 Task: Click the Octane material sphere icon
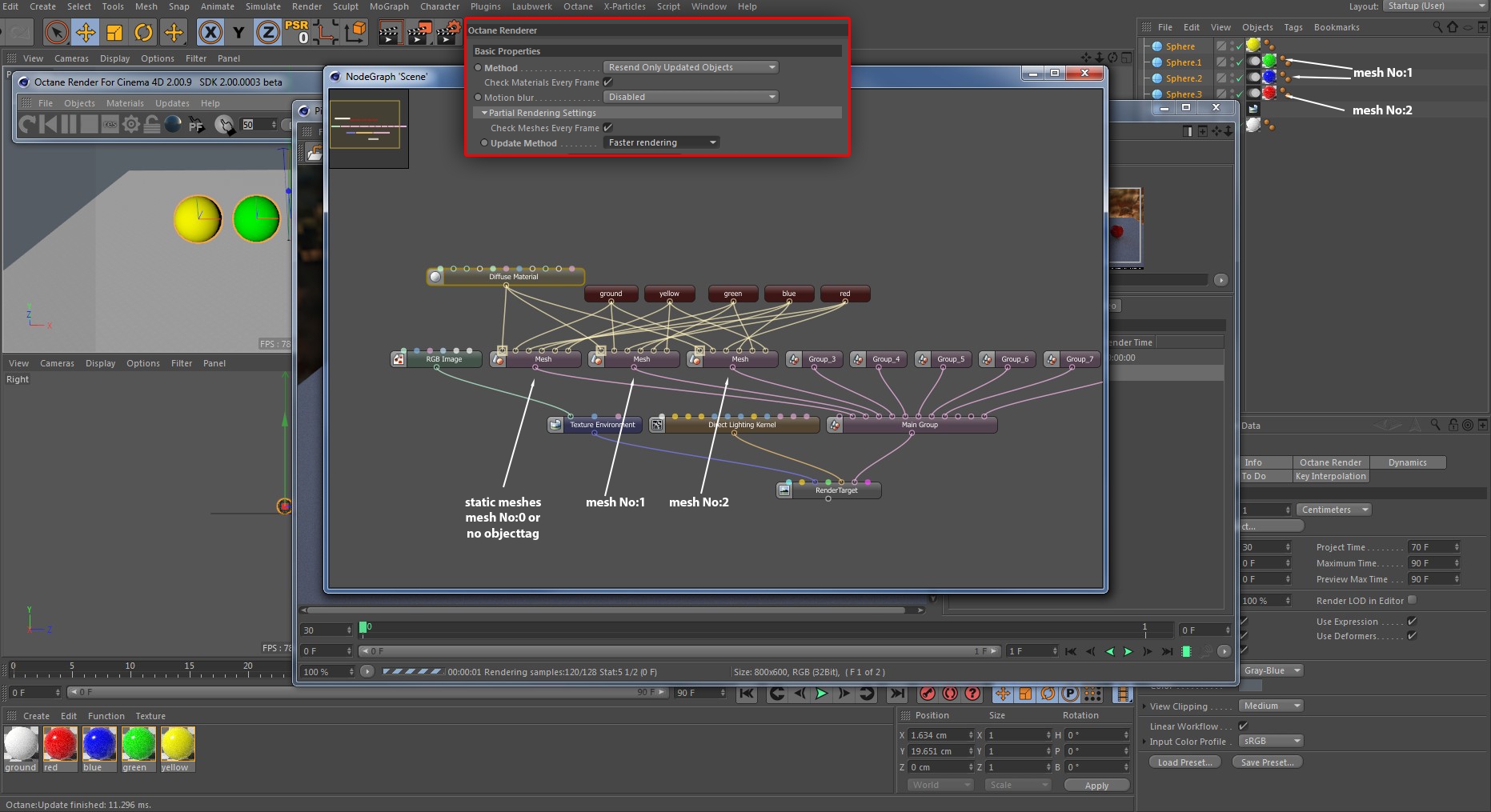tap(173, 124)
